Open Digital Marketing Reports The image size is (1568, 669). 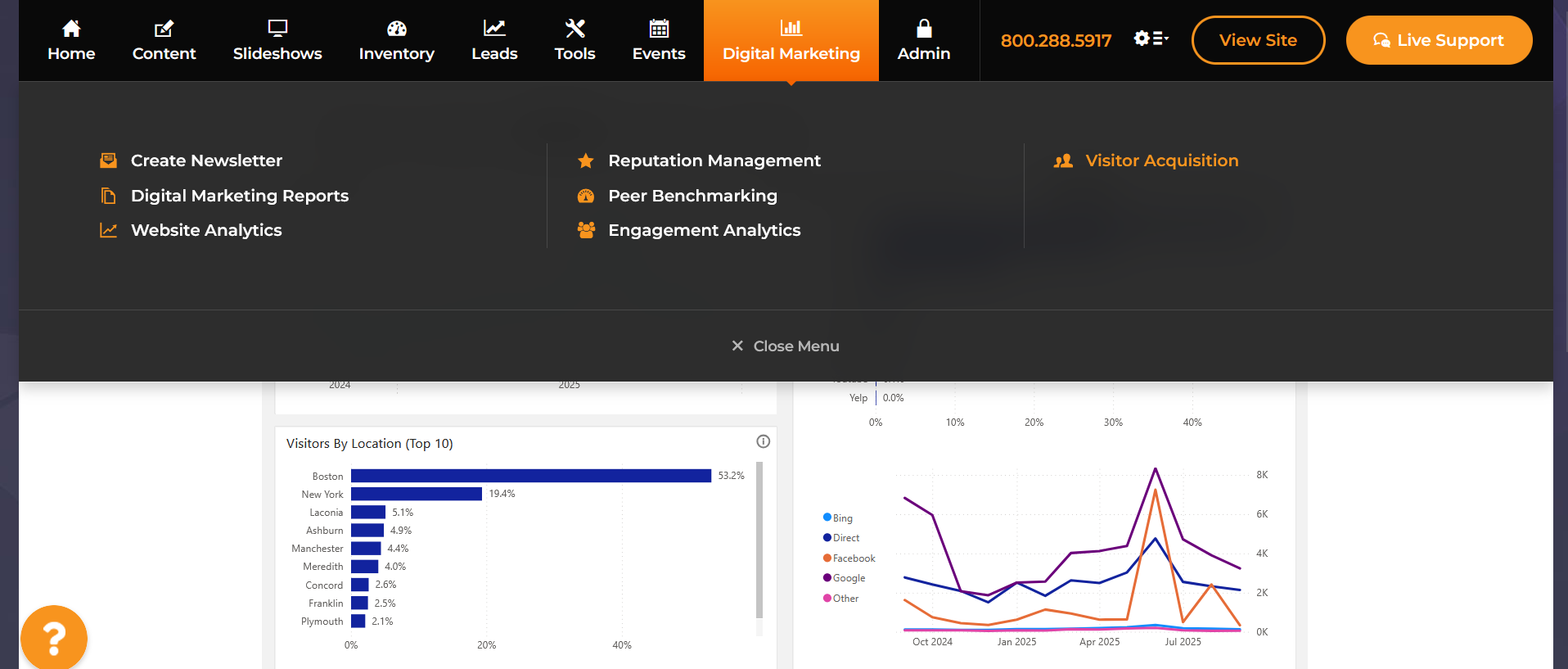click(x=240, y=196)
